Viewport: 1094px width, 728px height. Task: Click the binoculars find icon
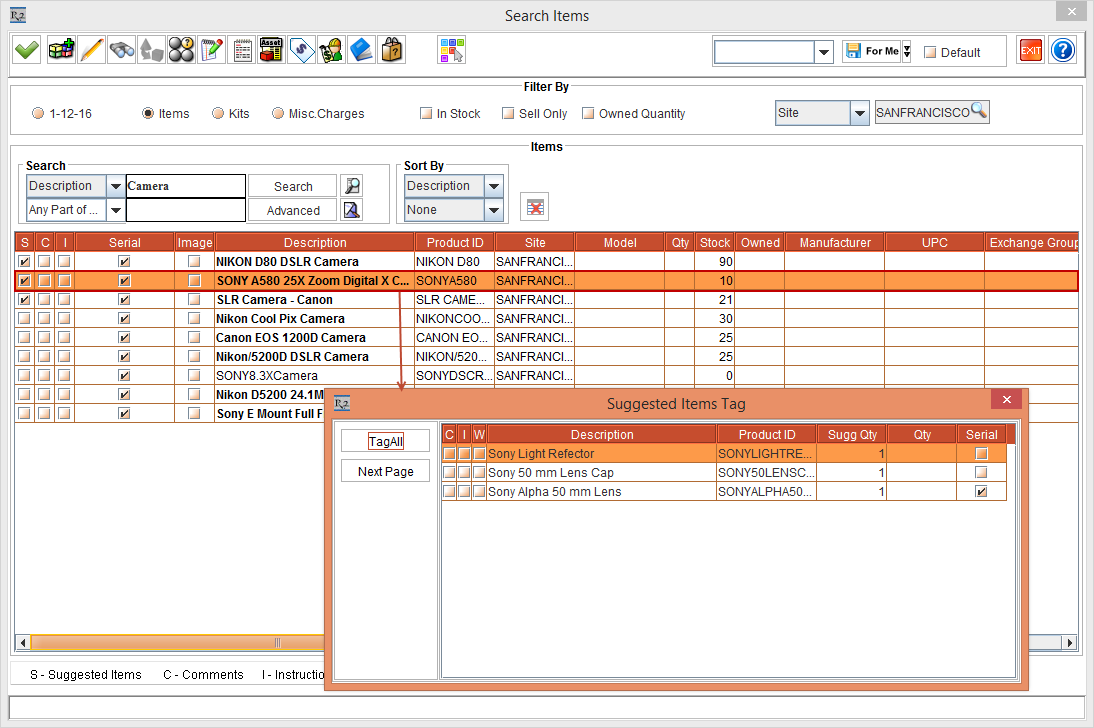pos(121,50)
